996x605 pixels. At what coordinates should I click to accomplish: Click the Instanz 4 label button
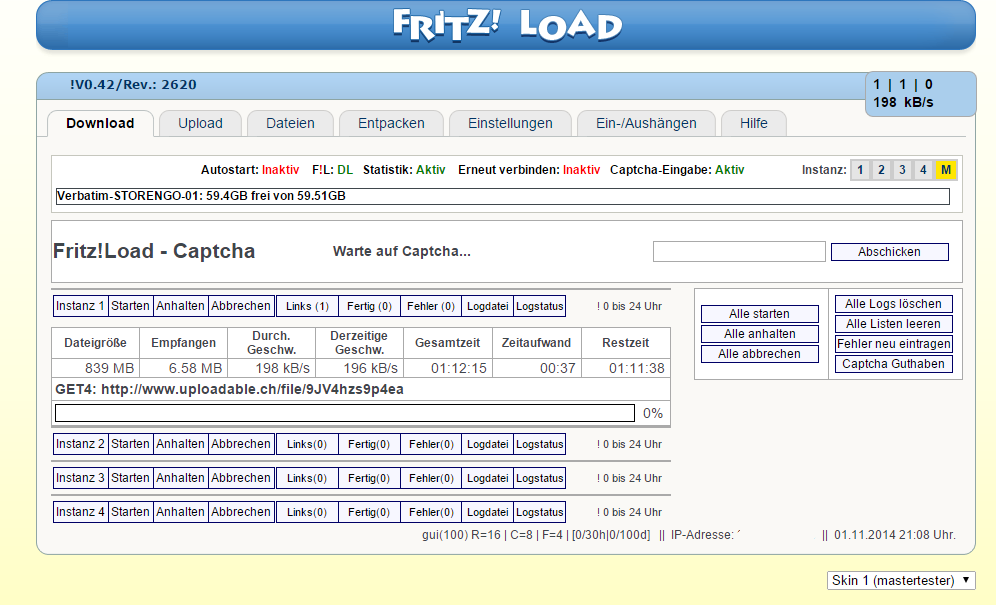point(81,512)
